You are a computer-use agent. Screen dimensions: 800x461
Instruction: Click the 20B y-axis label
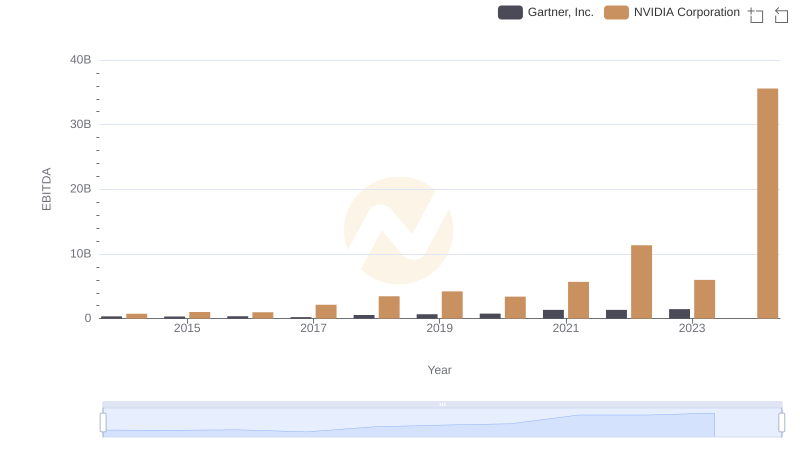(x=81, y=189)
